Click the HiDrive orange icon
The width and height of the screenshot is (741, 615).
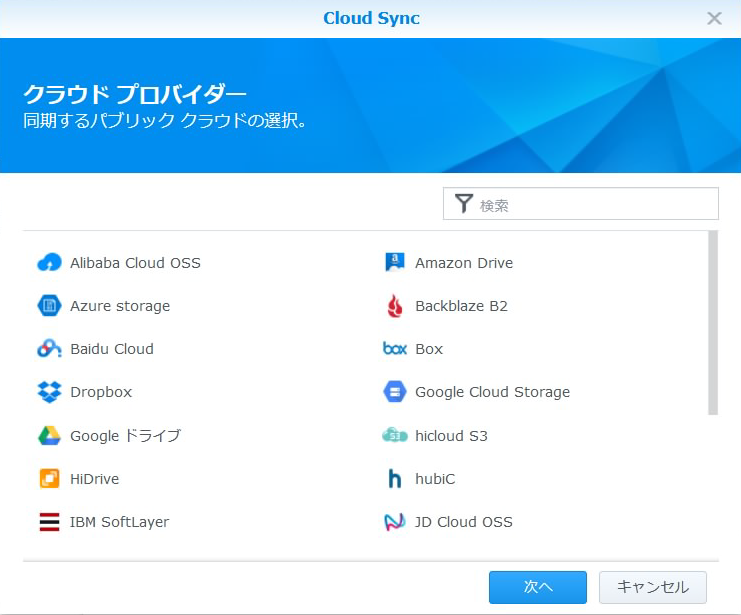[49, 479]
